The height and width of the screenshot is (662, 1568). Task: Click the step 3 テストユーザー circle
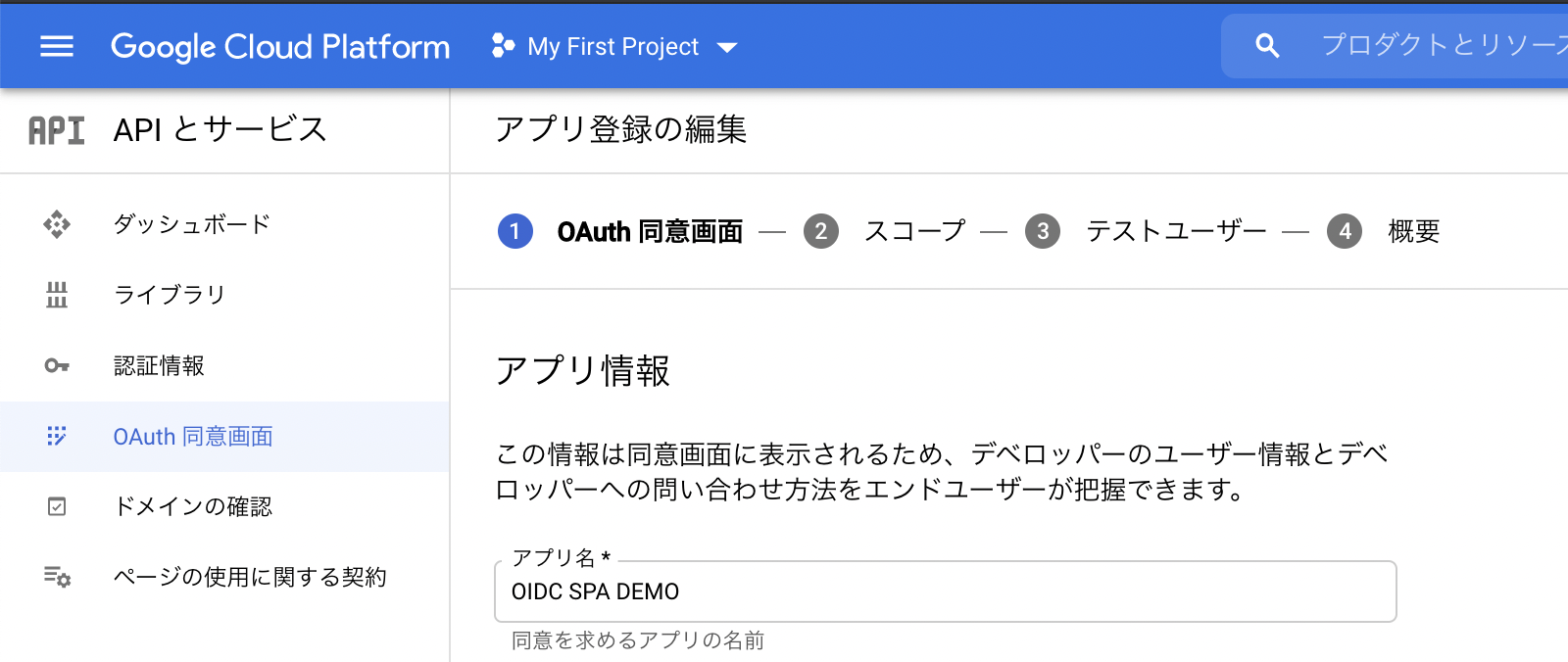click(x=1044, y=232)
